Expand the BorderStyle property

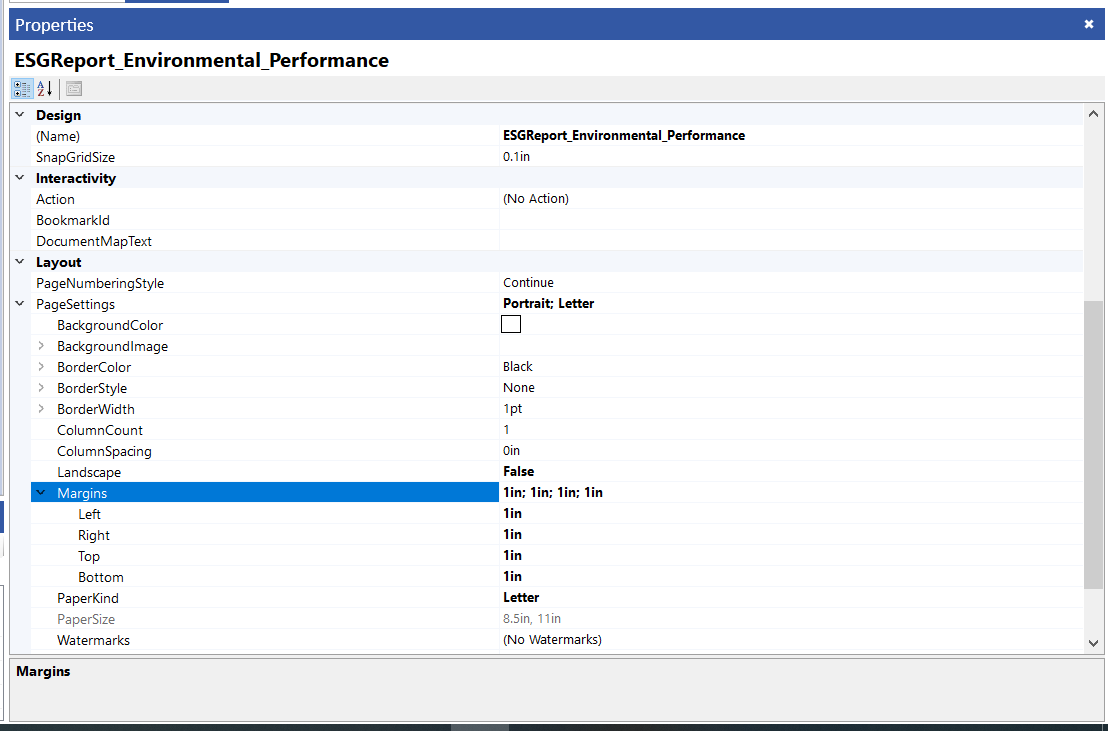(x=41, y=388)
